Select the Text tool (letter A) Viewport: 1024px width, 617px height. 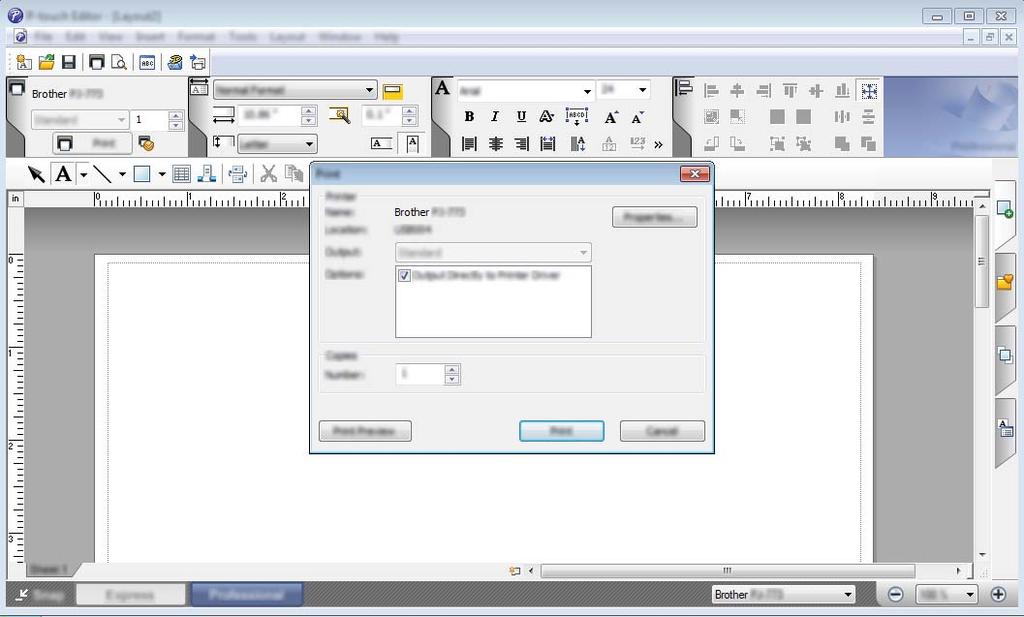[x=63, y=174]
